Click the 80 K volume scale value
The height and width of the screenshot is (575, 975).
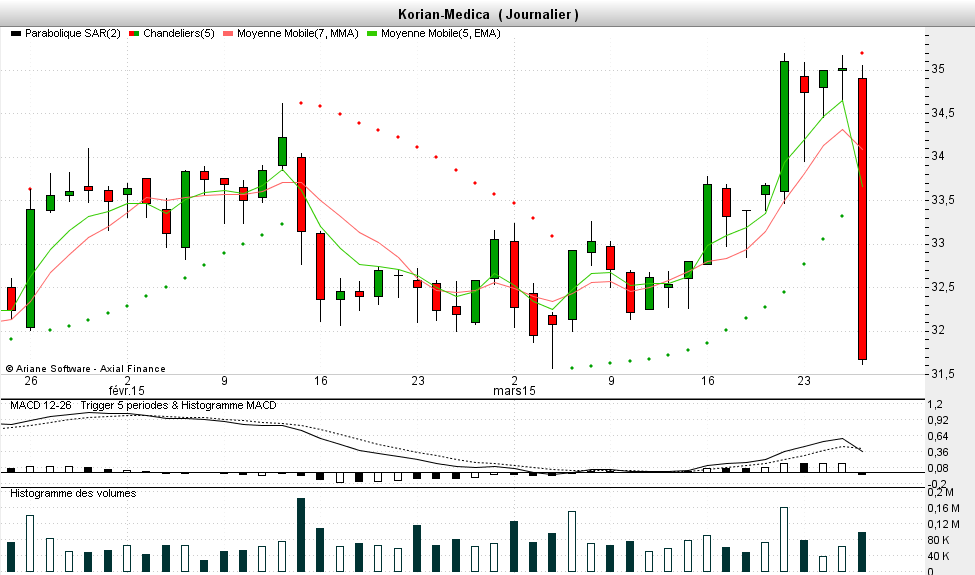coord(938,540)
